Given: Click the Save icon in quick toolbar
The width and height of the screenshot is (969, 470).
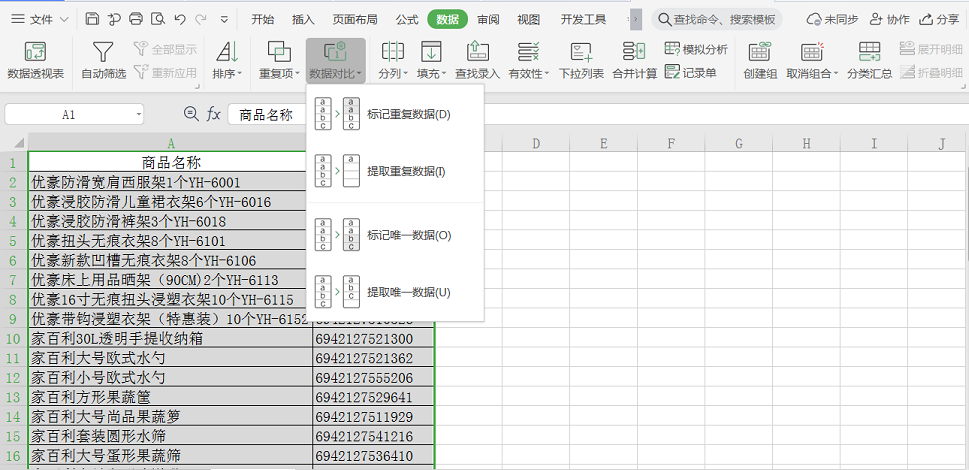Looking at the screenshot, I should click(92, 19).
